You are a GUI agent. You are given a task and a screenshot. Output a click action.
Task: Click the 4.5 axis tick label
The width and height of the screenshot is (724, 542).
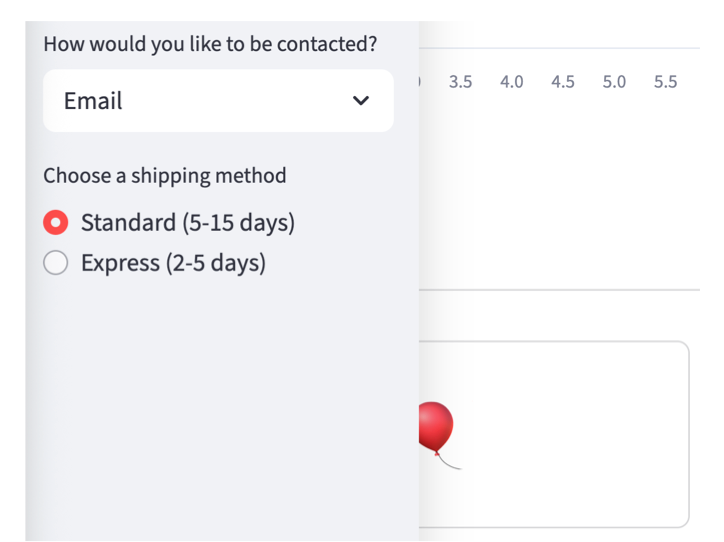coord(563,82)
